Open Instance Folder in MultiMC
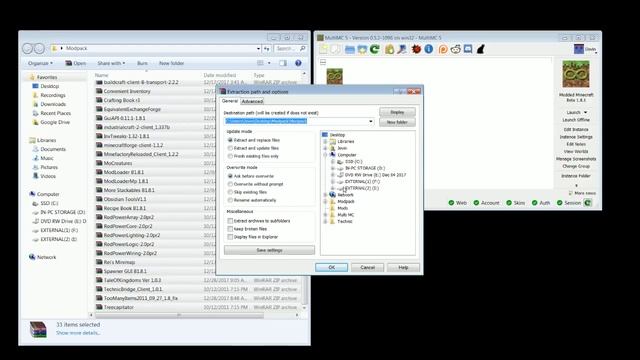The height and width of the screenshot is (360, 640). pyautogui.click(x=576, y=176)
